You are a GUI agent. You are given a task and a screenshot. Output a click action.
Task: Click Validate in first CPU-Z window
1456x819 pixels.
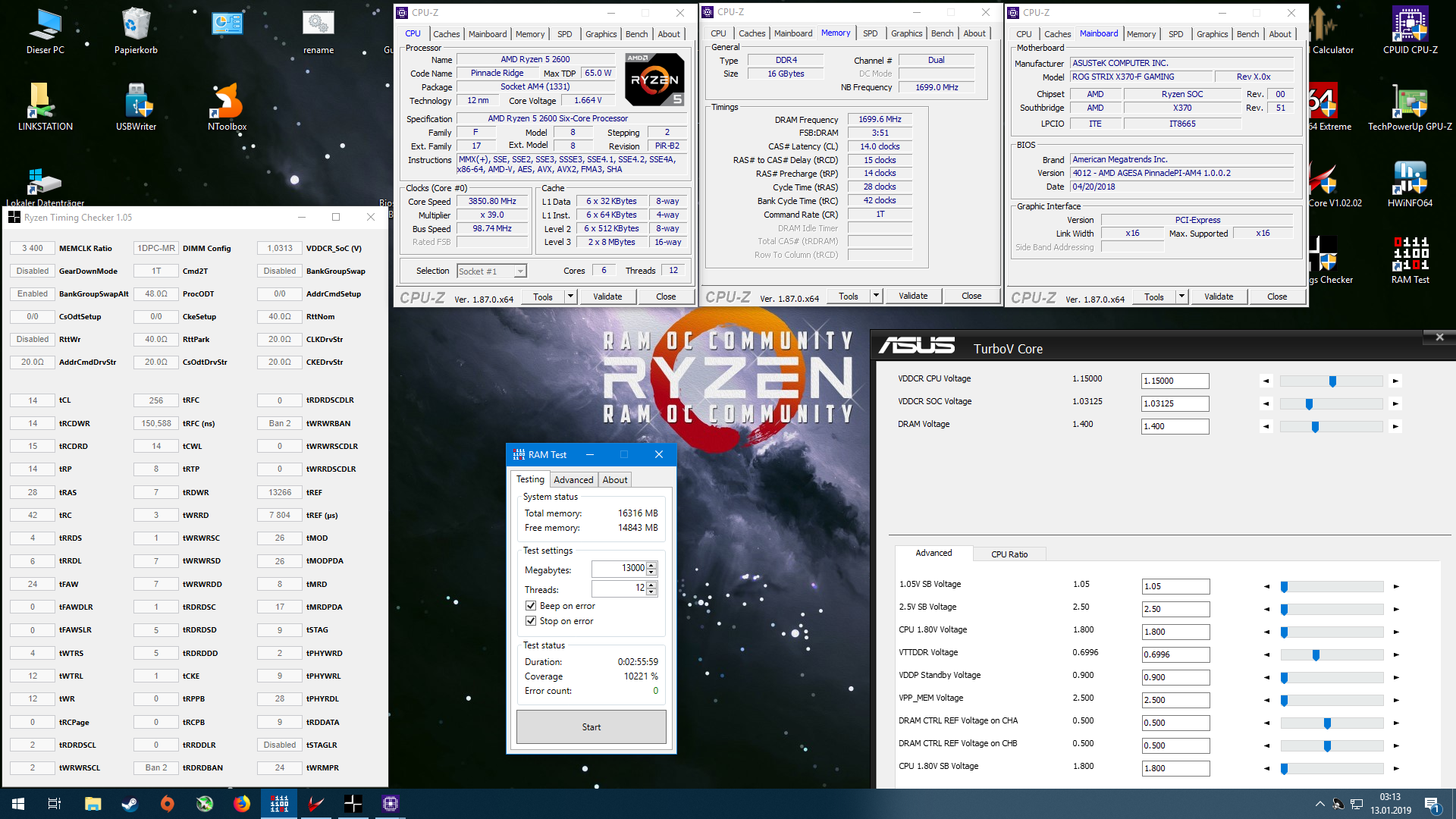(607, 297)
